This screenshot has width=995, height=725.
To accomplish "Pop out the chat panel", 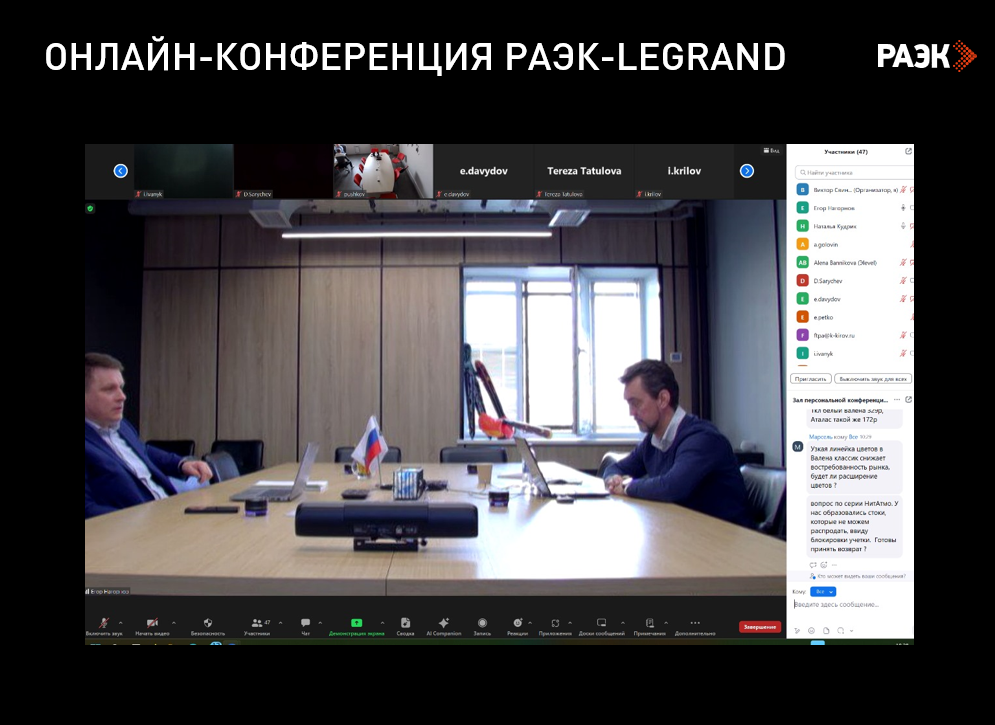I will tap(908, 400).
